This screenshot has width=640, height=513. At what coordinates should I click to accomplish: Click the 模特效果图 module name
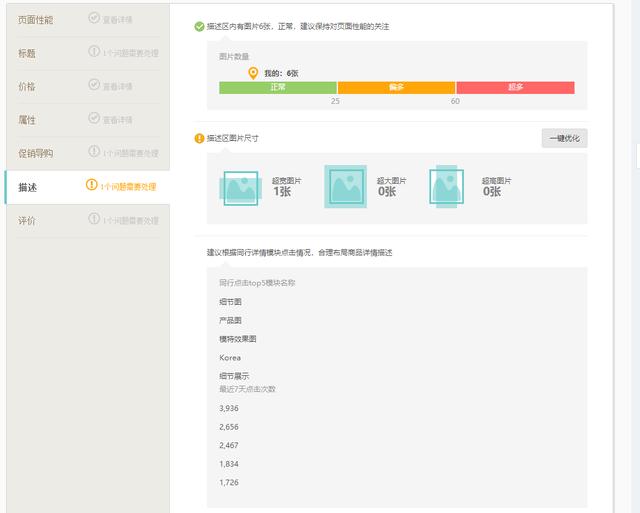pos(238,339)
